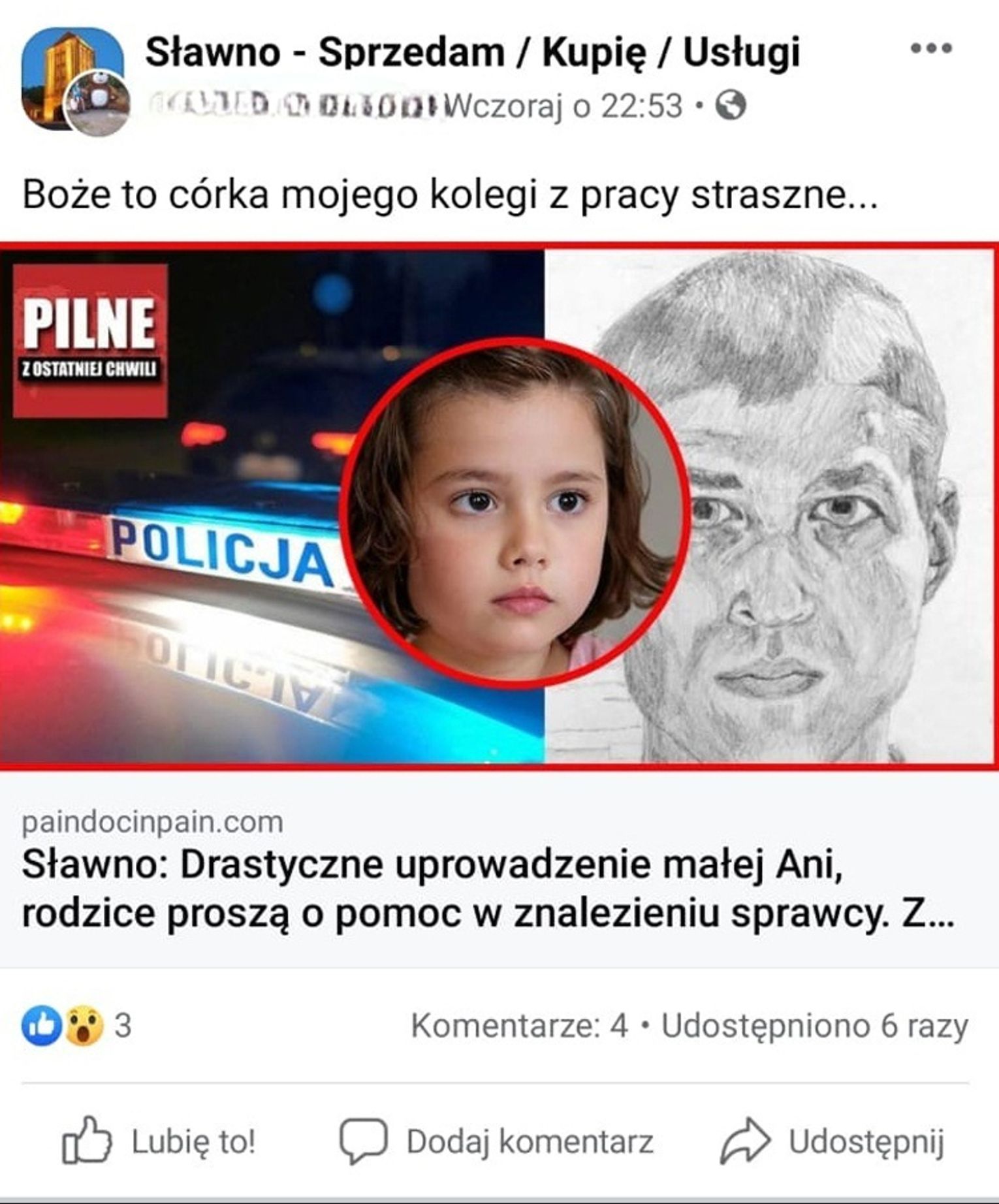The width and height of the screenshot is (999, 1204).
Task: Click the thumbs-up outline like icon
Action: [86, 1140]
